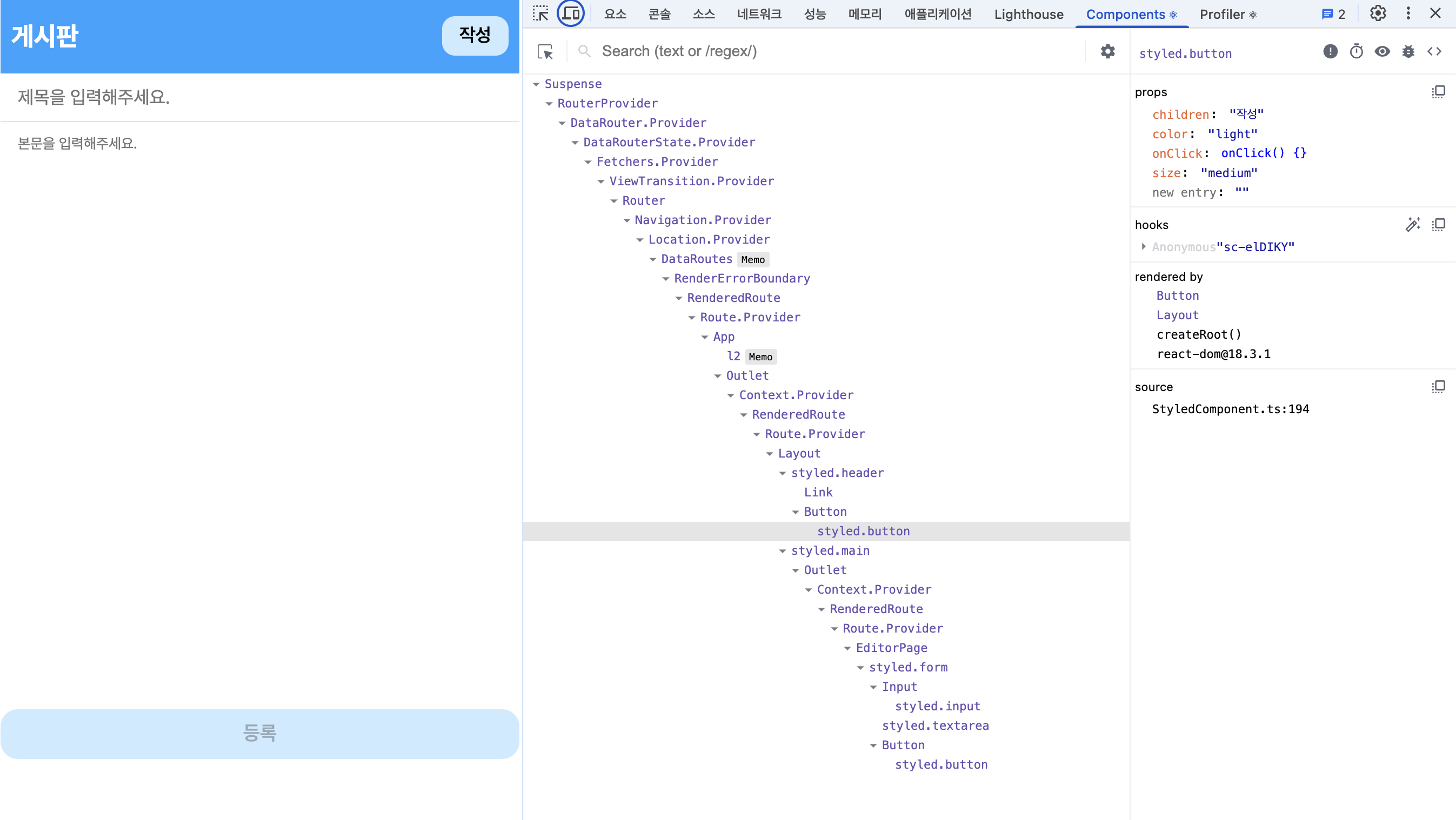
Task: Collapse the EditorPage component node
Action: [x=848, y=648]
